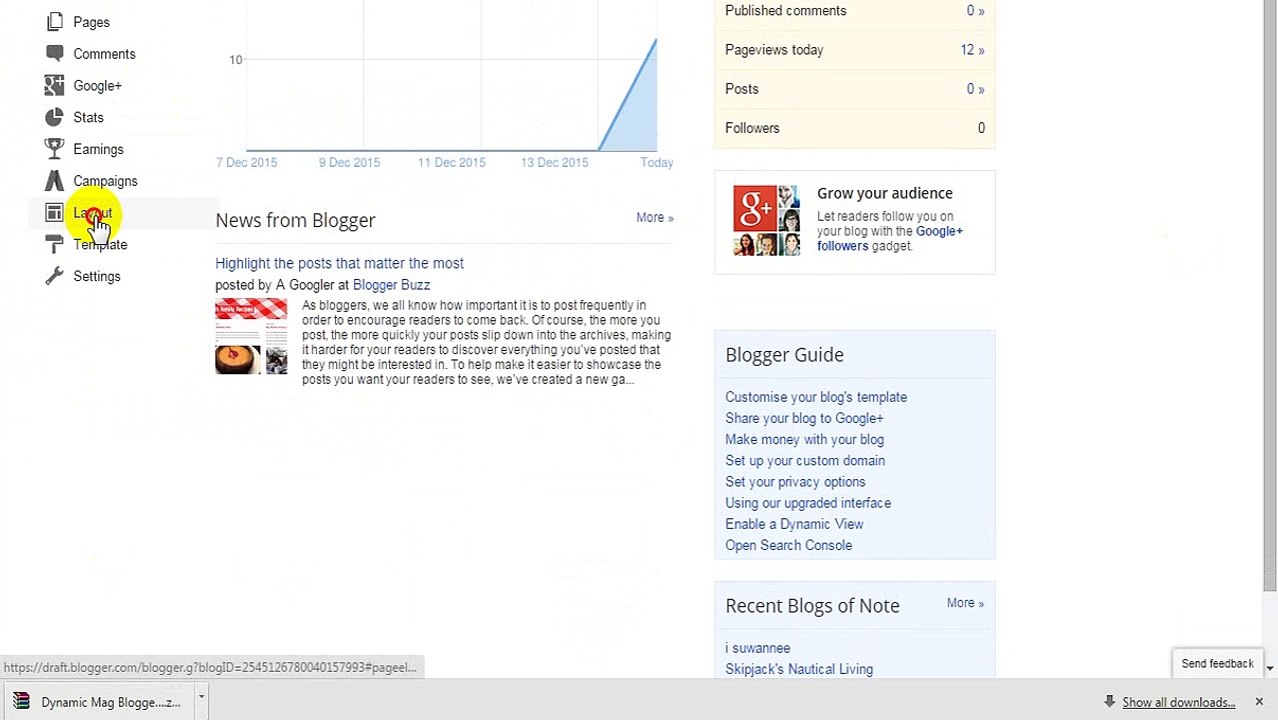Click the Google+ sidebar icon
This screenshot has height=720, width=1278.
tap(54, 86)
